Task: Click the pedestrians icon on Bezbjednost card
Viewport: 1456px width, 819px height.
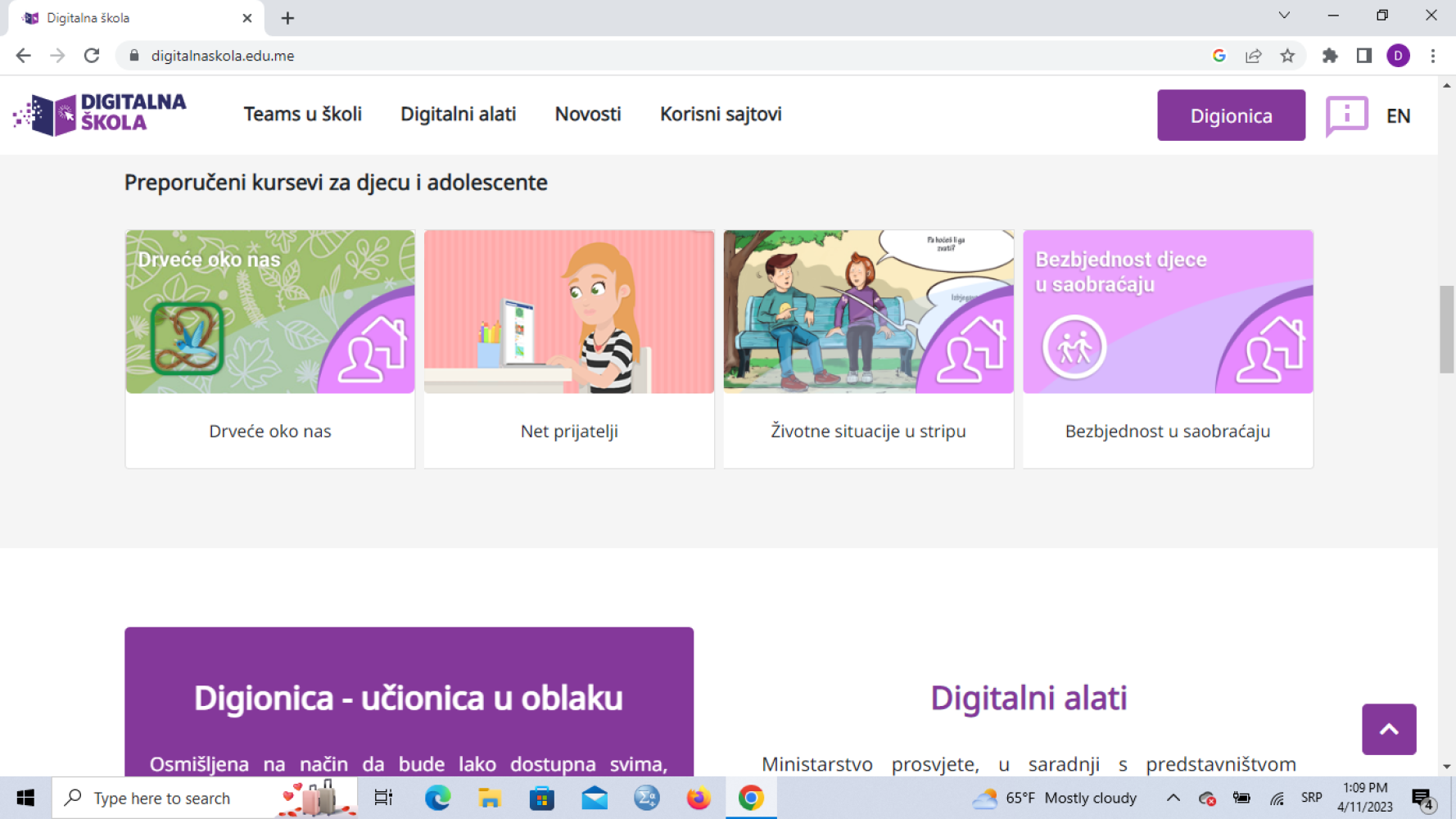Action: pyautogui.click(x=1074, y=346)
